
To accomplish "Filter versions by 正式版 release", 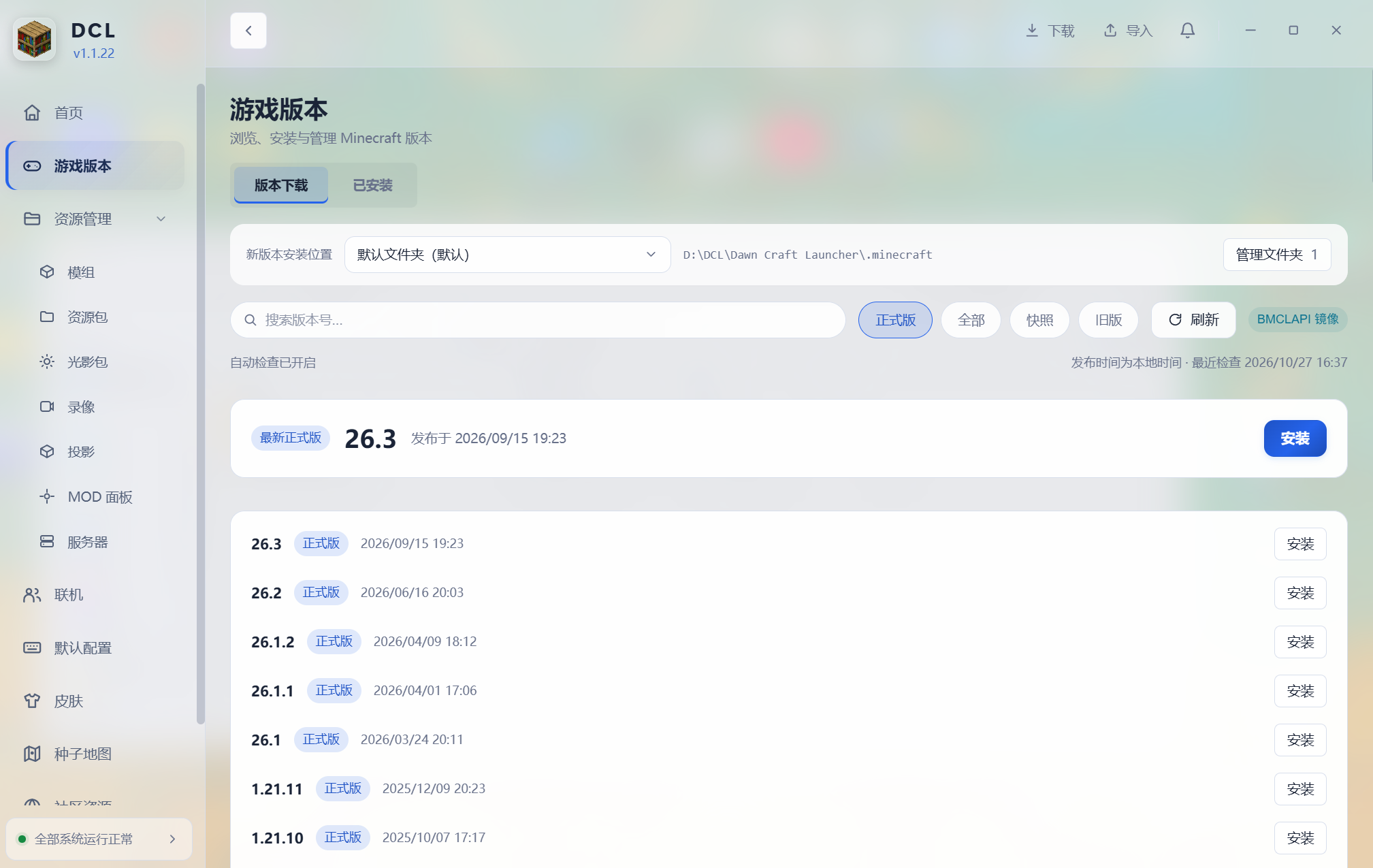I will pos(895,320).
